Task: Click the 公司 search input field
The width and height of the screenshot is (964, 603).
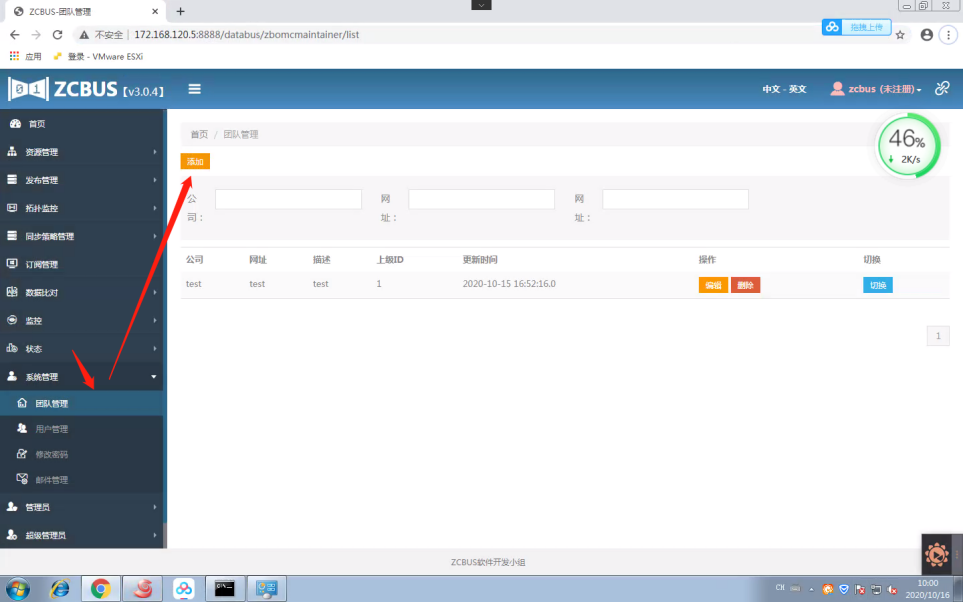Action: point(288,200)
